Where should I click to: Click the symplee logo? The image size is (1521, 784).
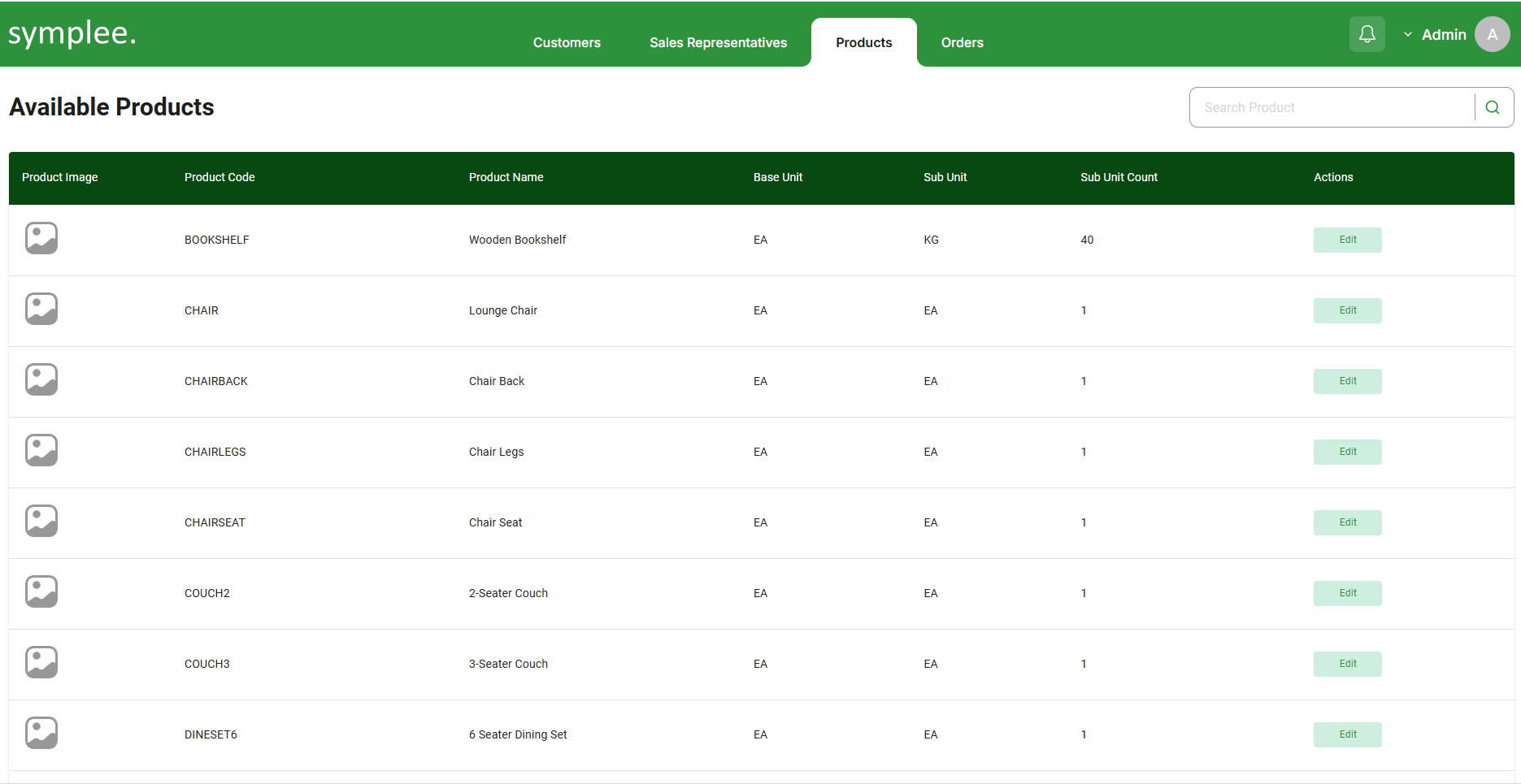[x=72, y=33]
